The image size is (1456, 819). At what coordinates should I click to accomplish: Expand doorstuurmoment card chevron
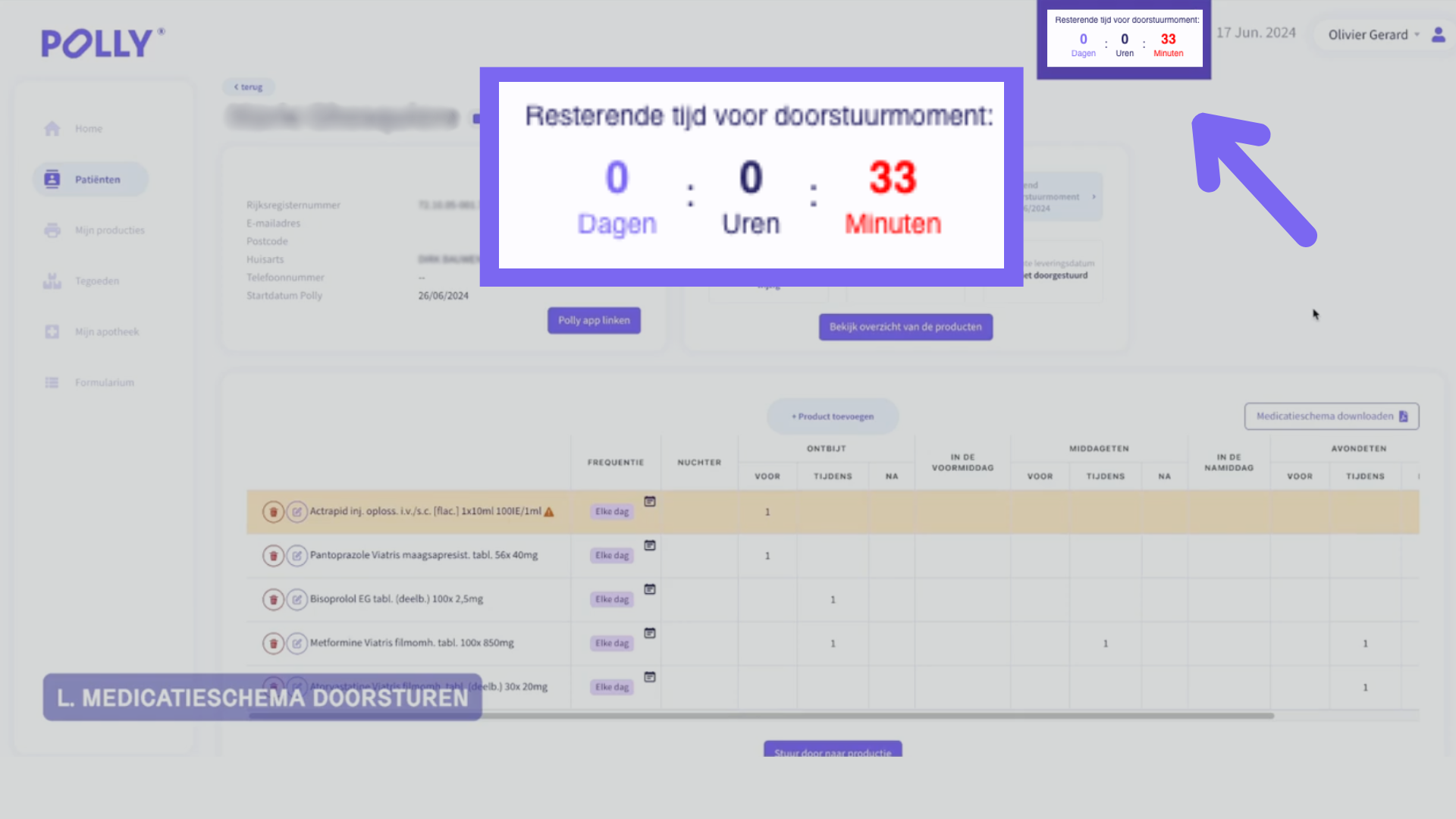(x=1094, y=197)
